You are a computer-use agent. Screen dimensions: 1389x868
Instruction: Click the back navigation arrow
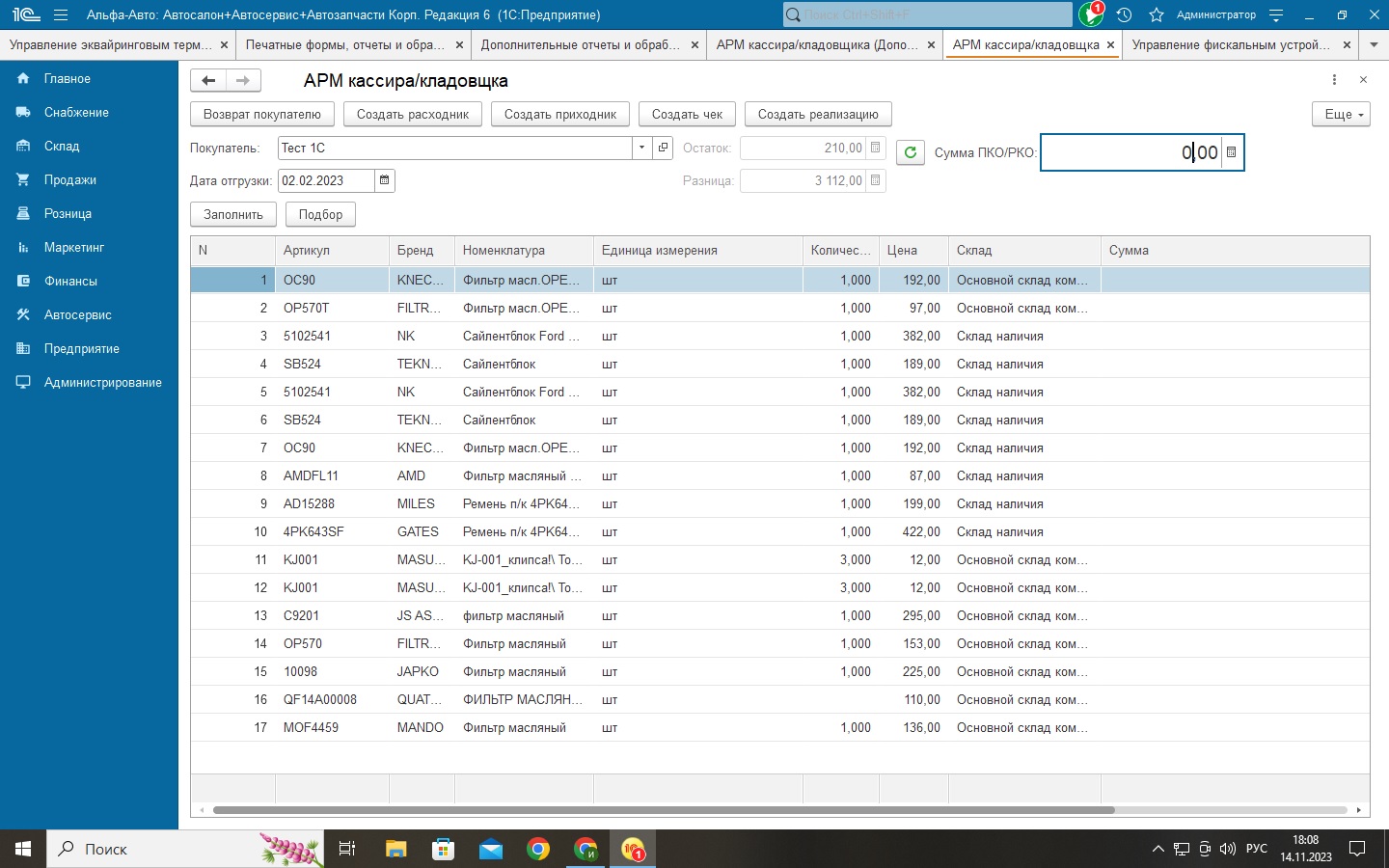[208, 80]
